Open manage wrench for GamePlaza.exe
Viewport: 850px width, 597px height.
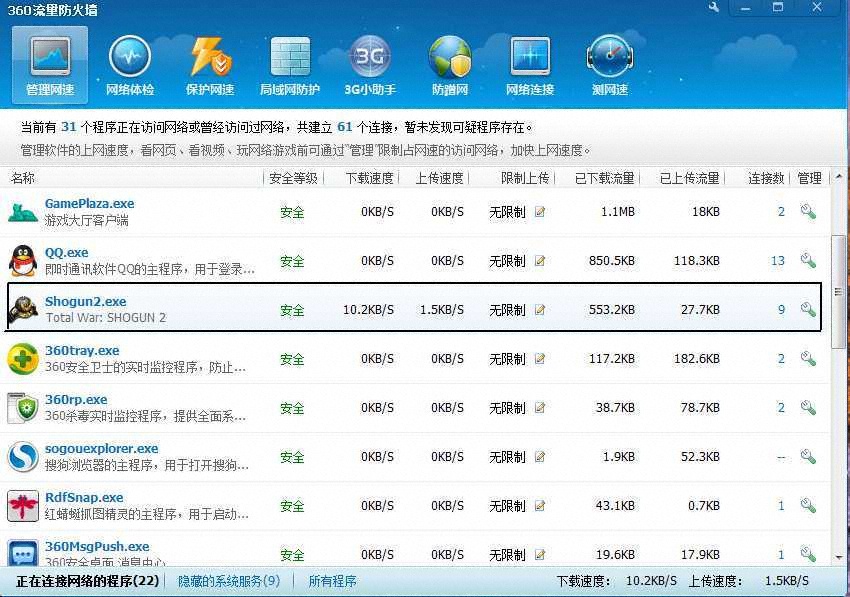click(808, 211)
